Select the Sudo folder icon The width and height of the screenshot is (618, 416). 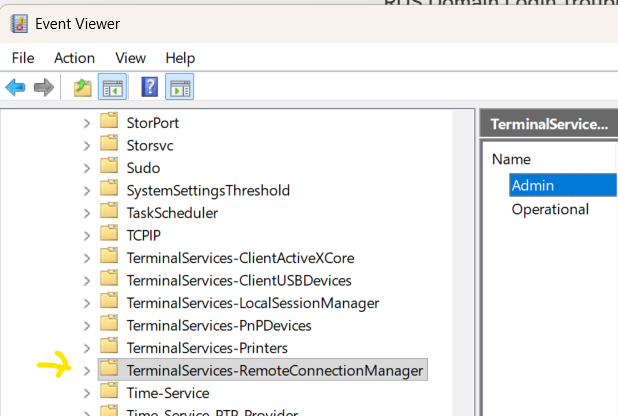109,166
